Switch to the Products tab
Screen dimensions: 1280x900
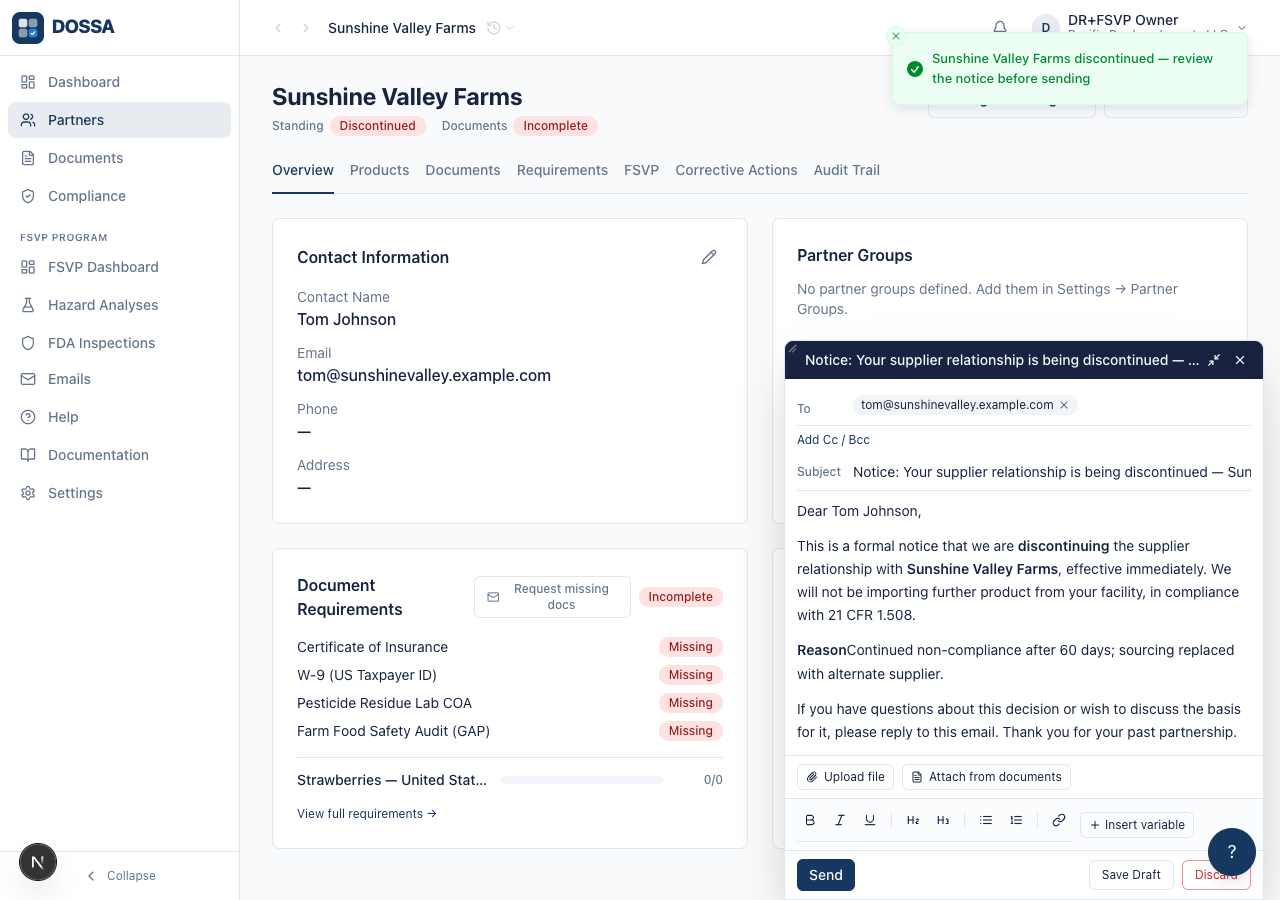point(379,170)
